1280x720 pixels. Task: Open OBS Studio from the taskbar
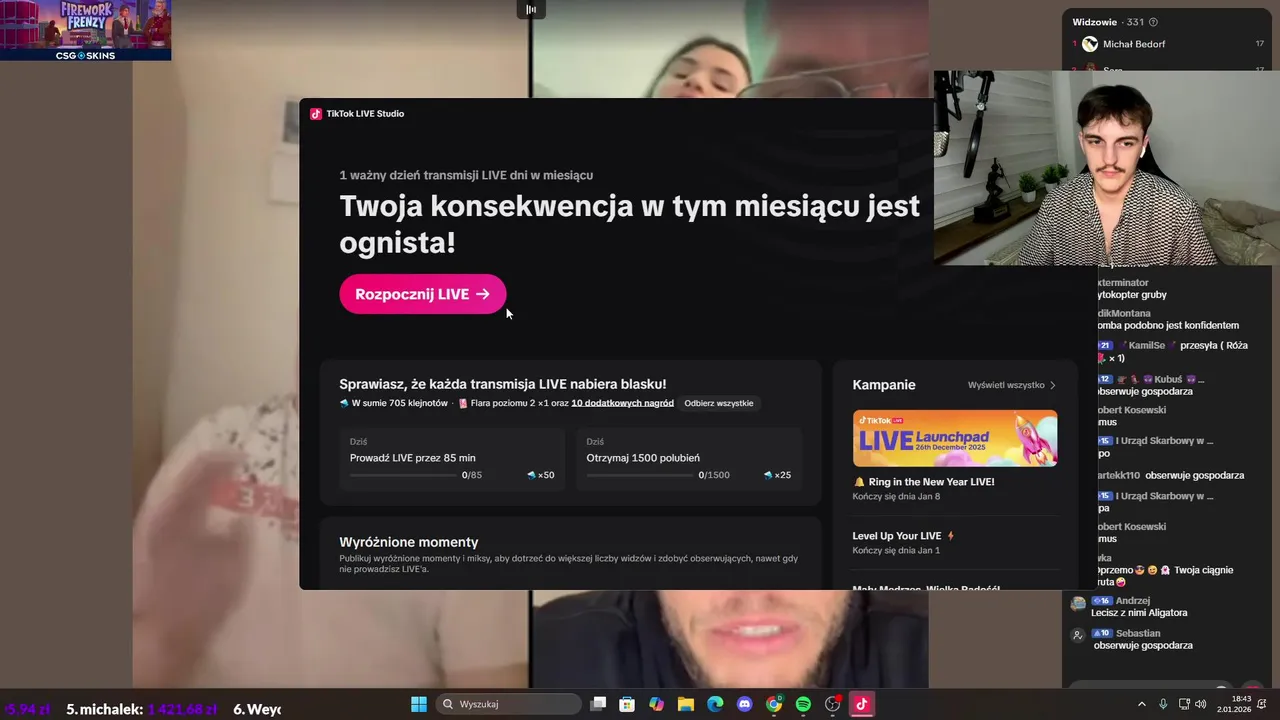point(832,704)
